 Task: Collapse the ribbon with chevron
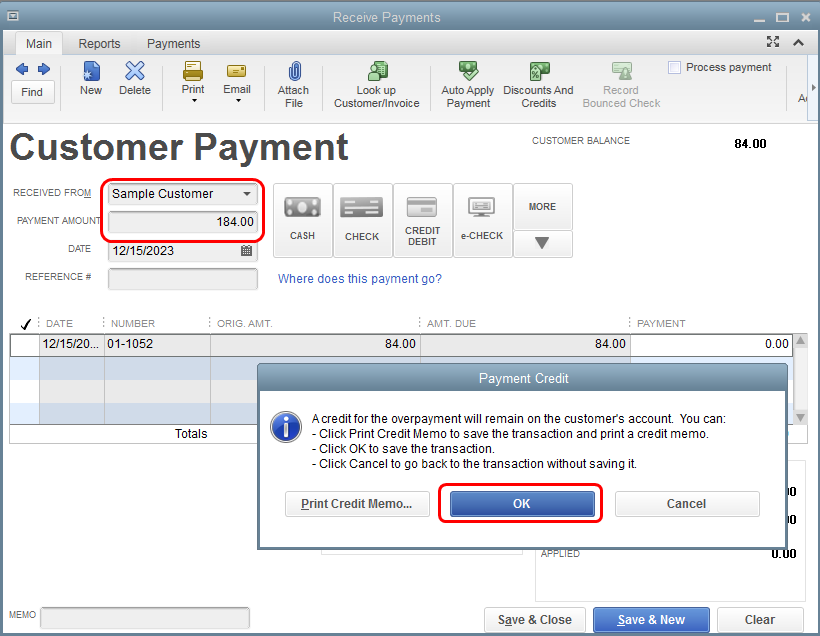click(799, 42)
